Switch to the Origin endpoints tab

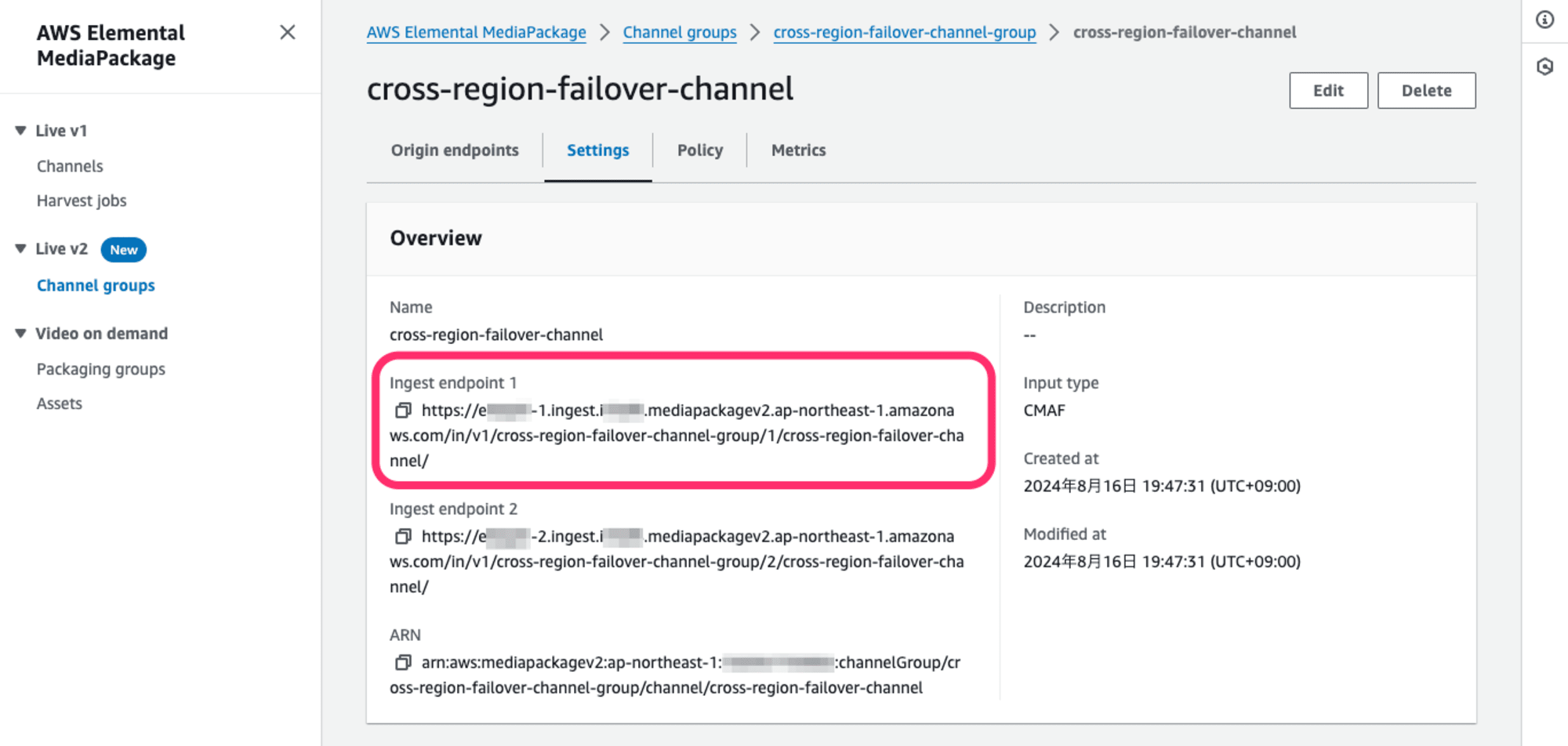[x=455, y=150]
